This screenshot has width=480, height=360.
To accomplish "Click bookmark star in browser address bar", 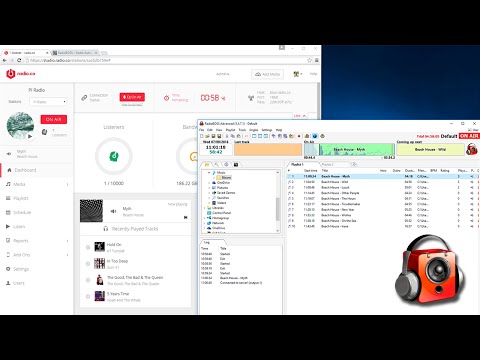I will point(309,60).
